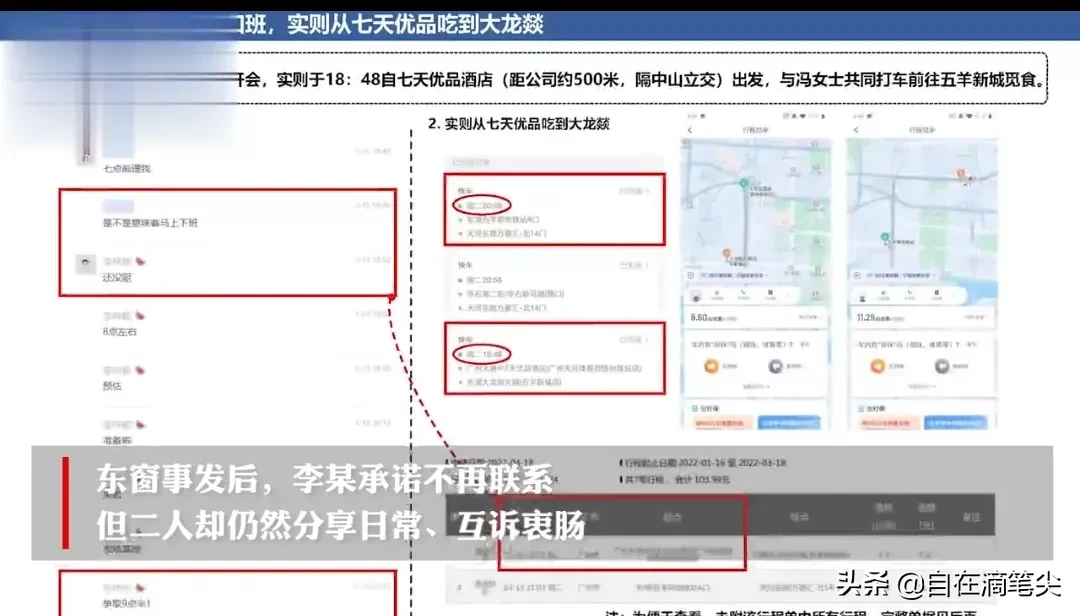This screenshot has width=1080, height=616.
Task: Click back arrow in first trip detail screen
Action: point(690,130)
